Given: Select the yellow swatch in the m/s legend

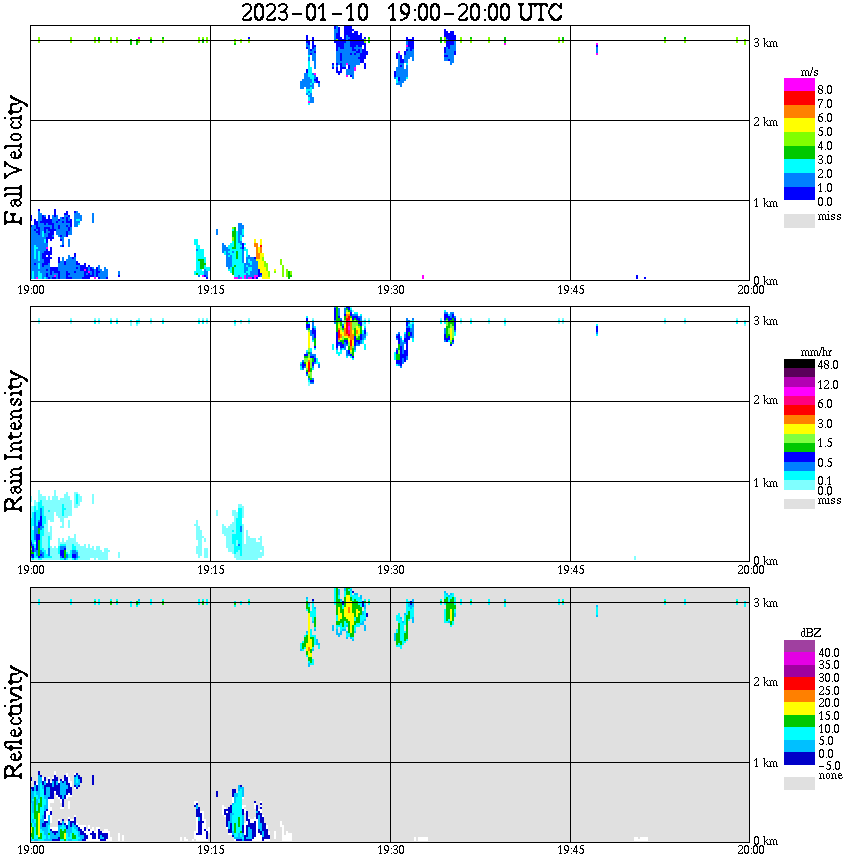Looking at the screenshot, I should click(799, 125).
